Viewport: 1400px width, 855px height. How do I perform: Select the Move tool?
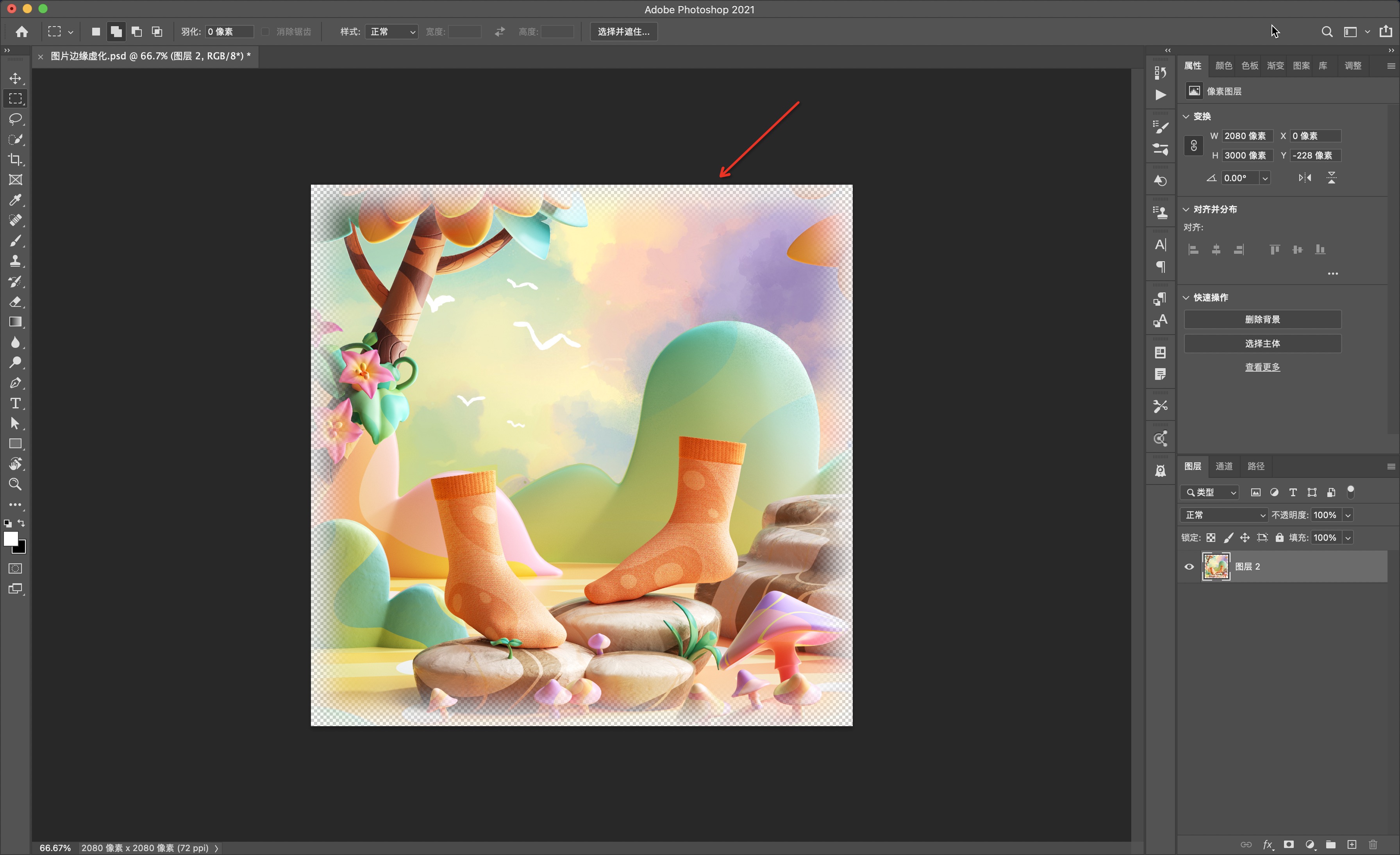(15, 78)
